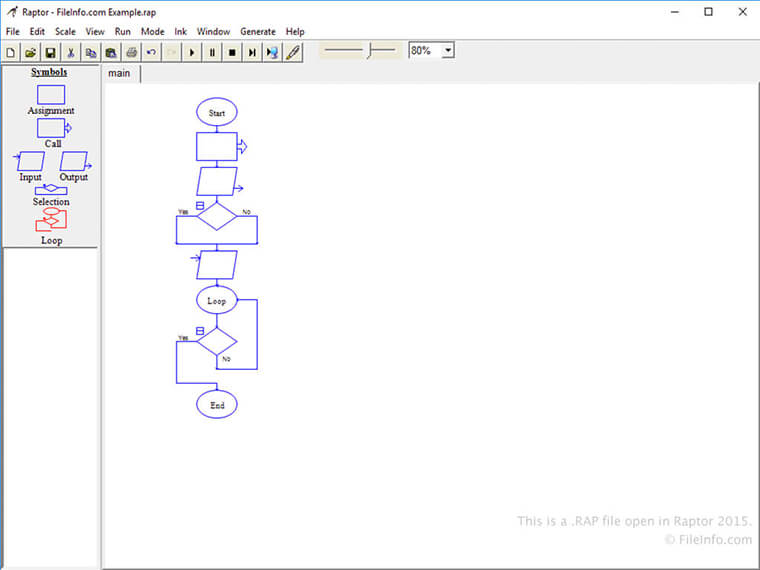Image resolution: width=760 pixels, height=570 pixels.
Task: Collapse the selection diamond in flowchart
Action: (199, 206)
